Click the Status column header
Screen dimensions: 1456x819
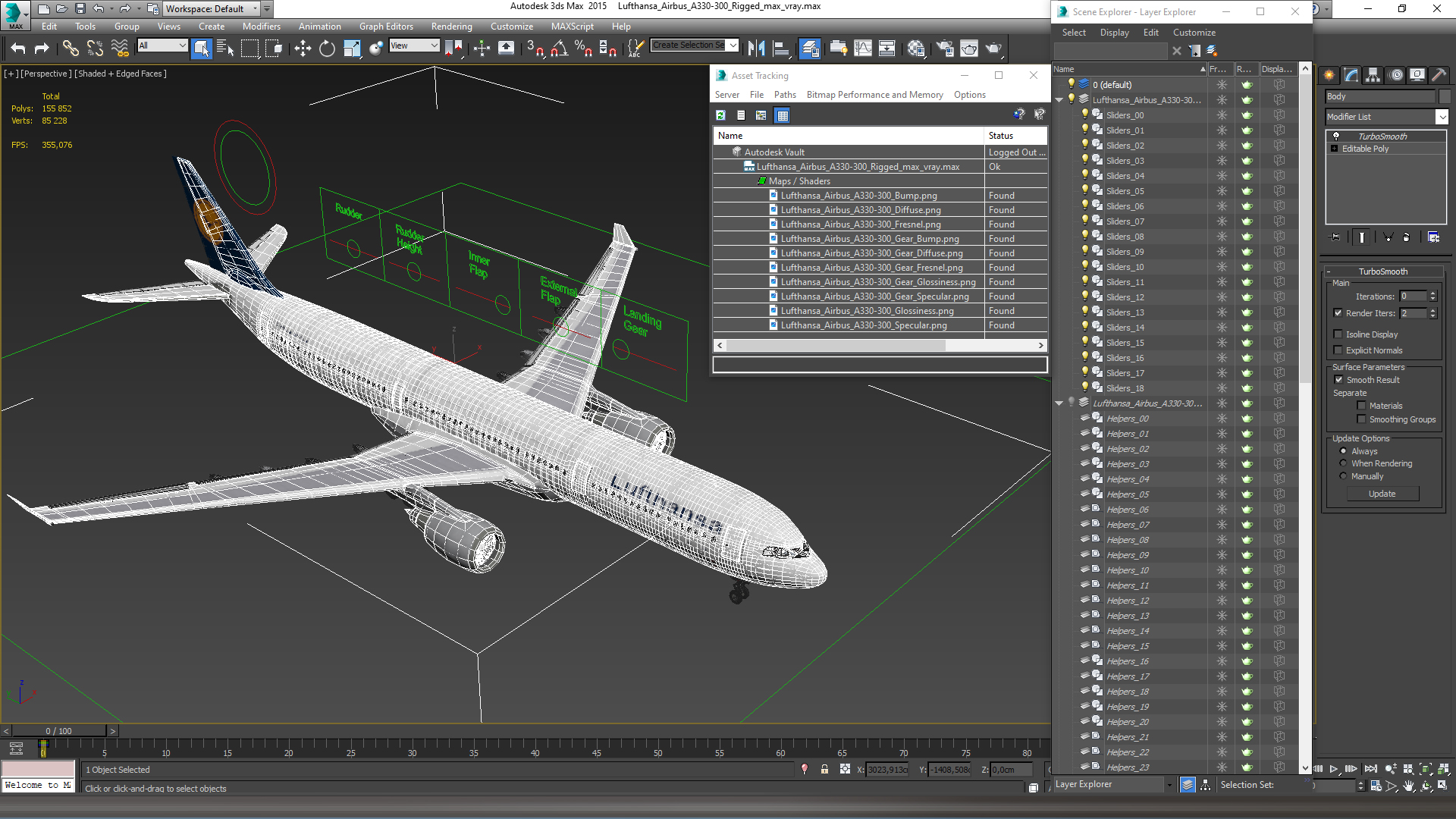pyautogui.click(x=1016, y=136)
